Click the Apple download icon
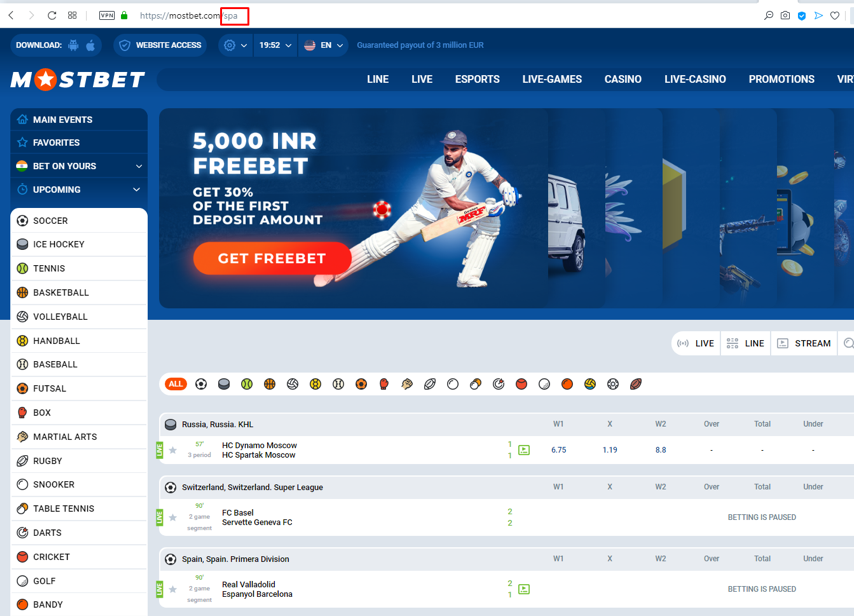The height and width of the screenshot is (616, 854). (90, 45)
